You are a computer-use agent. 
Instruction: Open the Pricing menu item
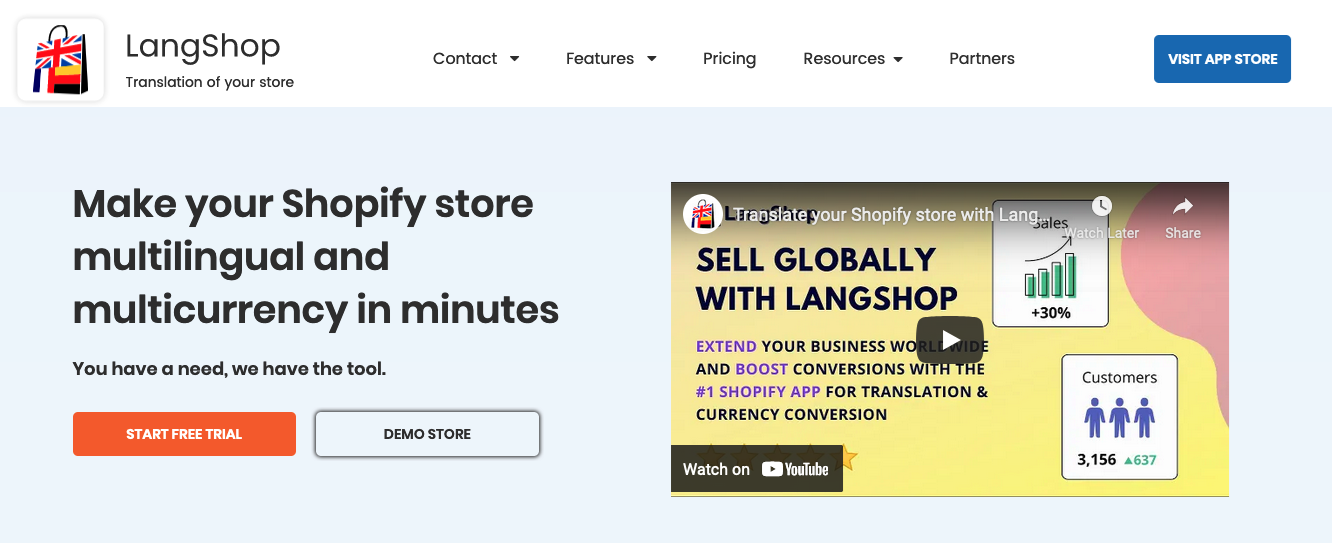[x=729, y=59]
